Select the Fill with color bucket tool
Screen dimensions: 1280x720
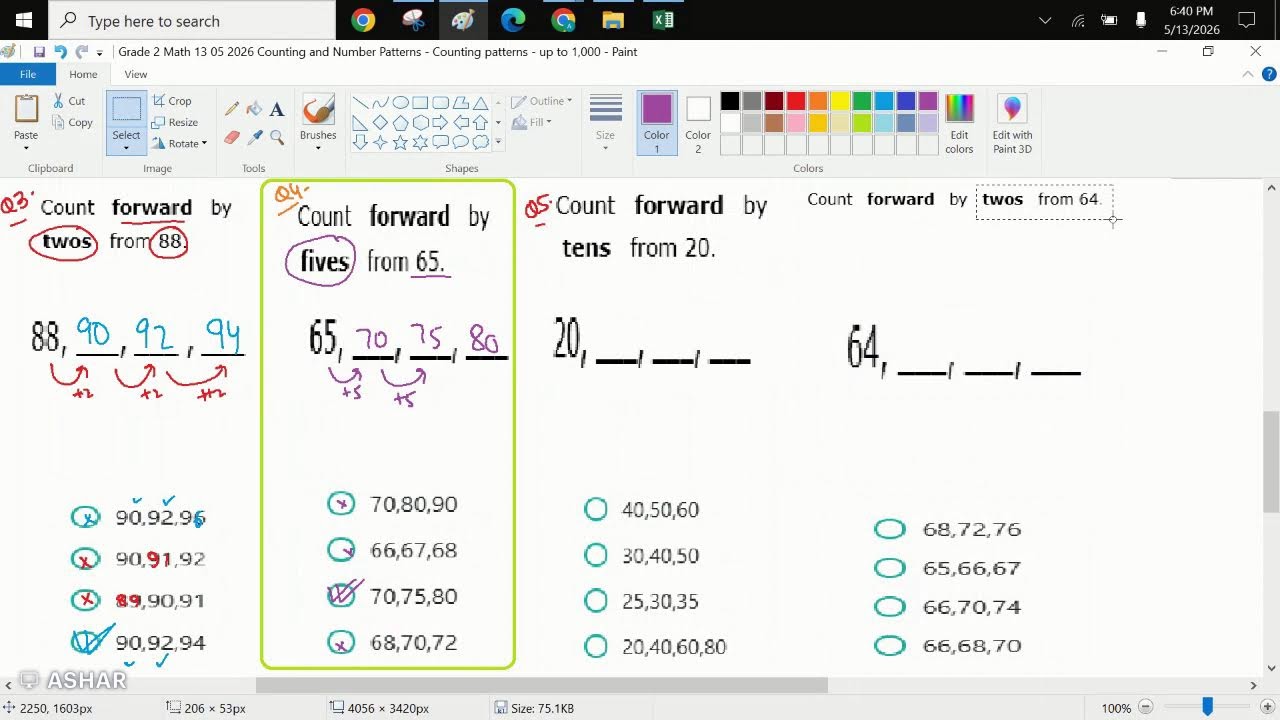click(x=254, y=108)
